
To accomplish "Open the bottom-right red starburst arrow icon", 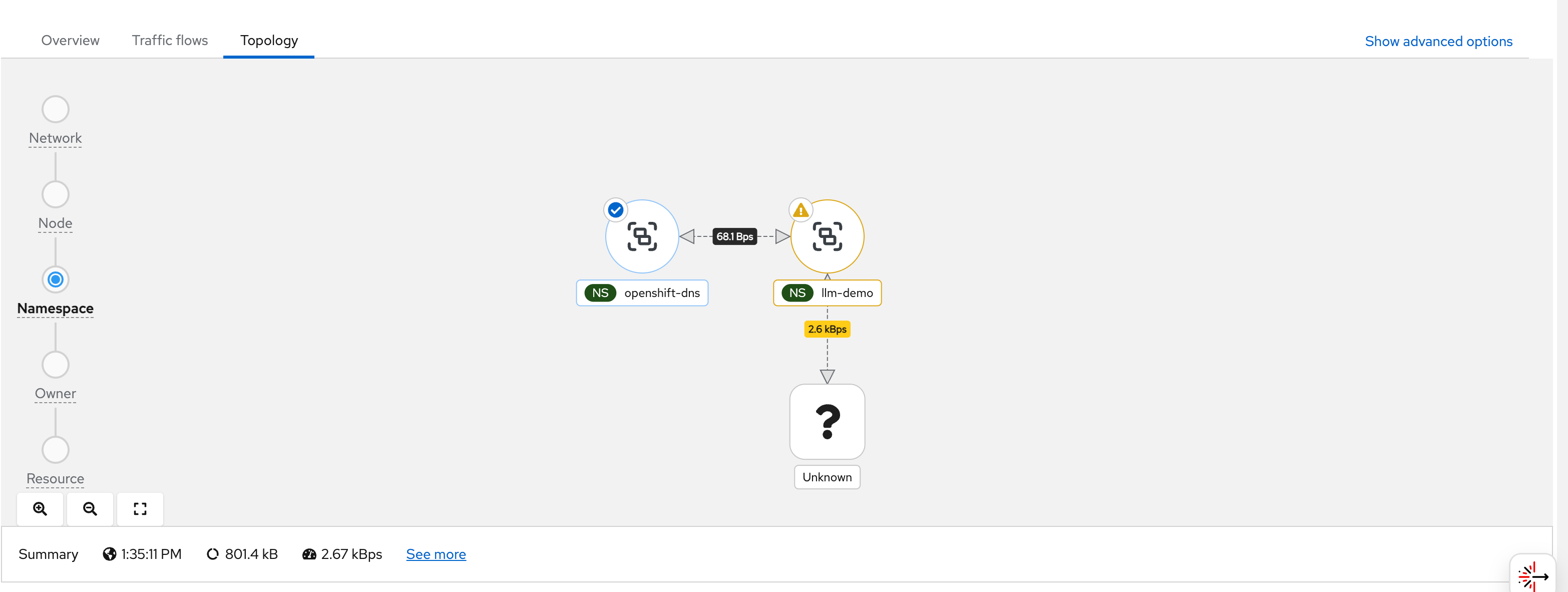I will (x=1532, y=575).
